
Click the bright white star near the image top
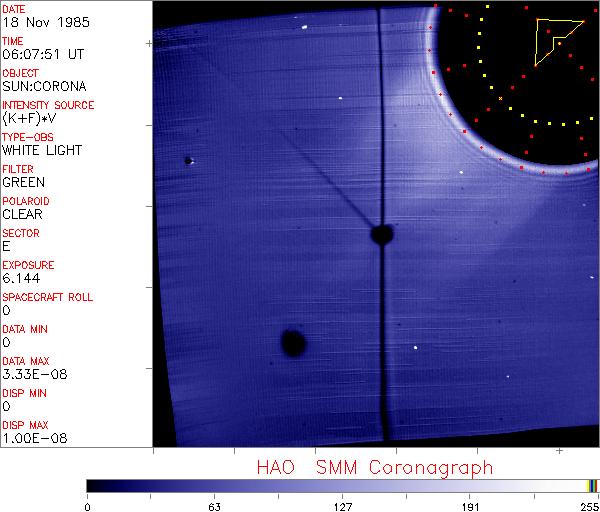coord(304,28)
